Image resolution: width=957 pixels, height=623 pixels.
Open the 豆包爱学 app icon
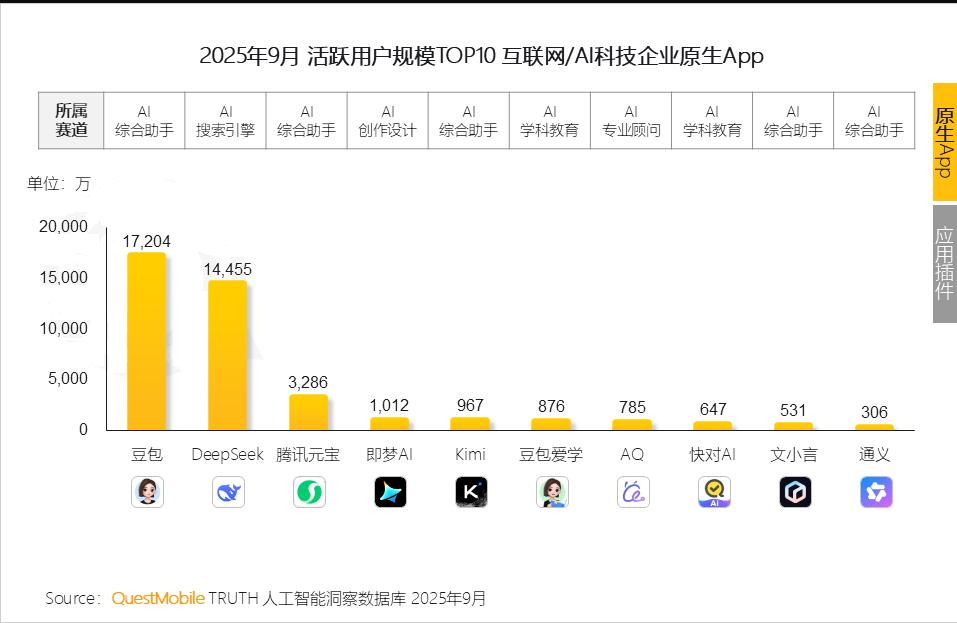(551, 491)
